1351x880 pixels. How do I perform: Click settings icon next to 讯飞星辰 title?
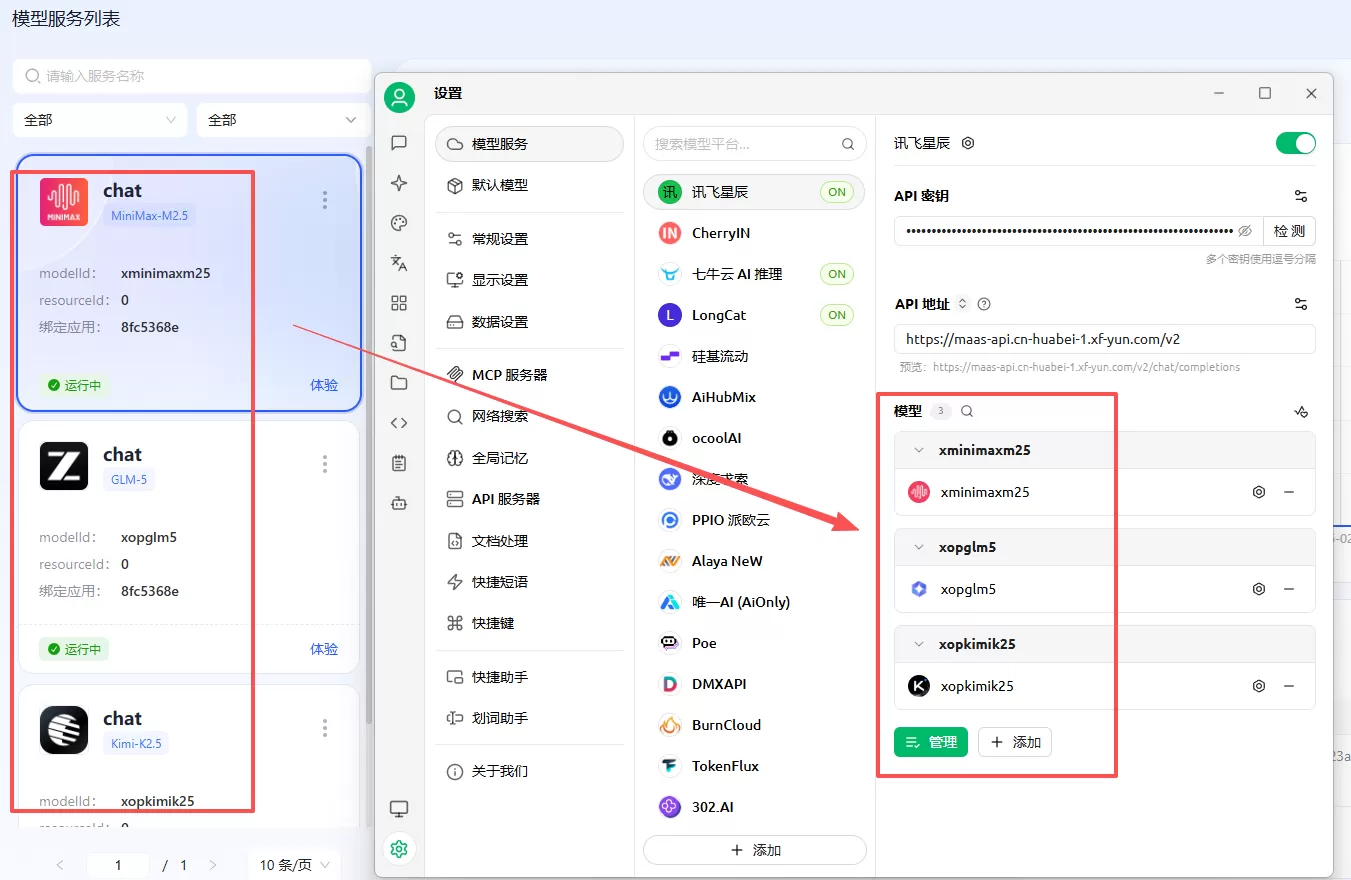968,143
